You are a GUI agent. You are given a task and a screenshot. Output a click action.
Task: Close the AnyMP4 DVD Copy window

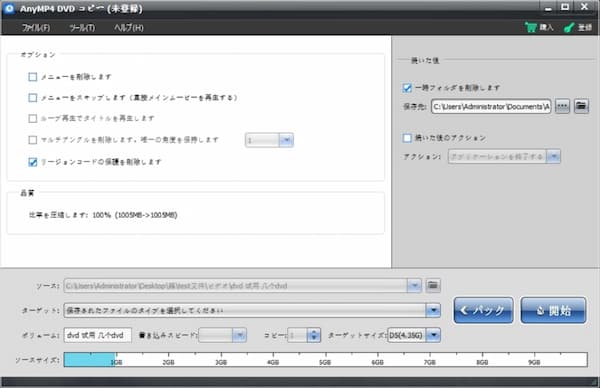(584, 7)
